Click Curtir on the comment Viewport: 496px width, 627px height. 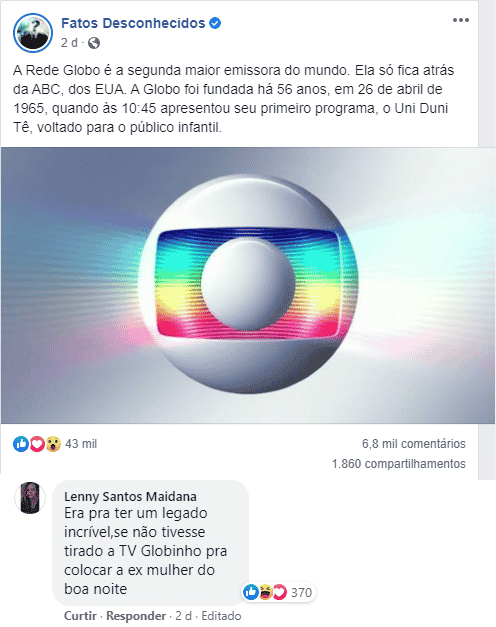80,616
